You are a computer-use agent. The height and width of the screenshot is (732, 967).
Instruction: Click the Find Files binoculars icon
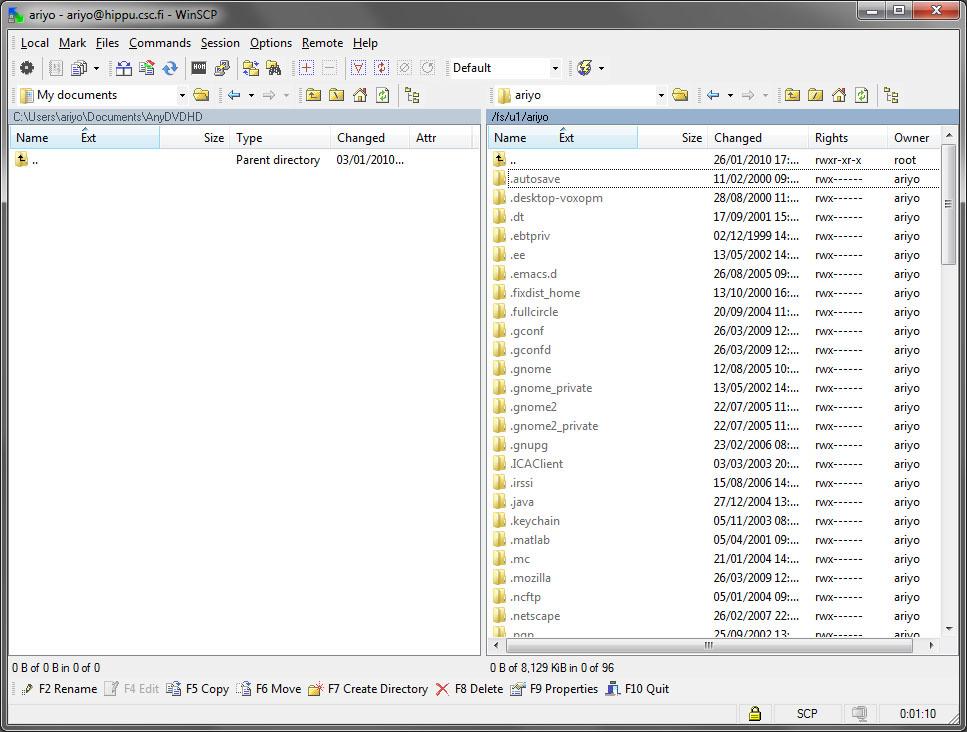click(x=271, y=69)
